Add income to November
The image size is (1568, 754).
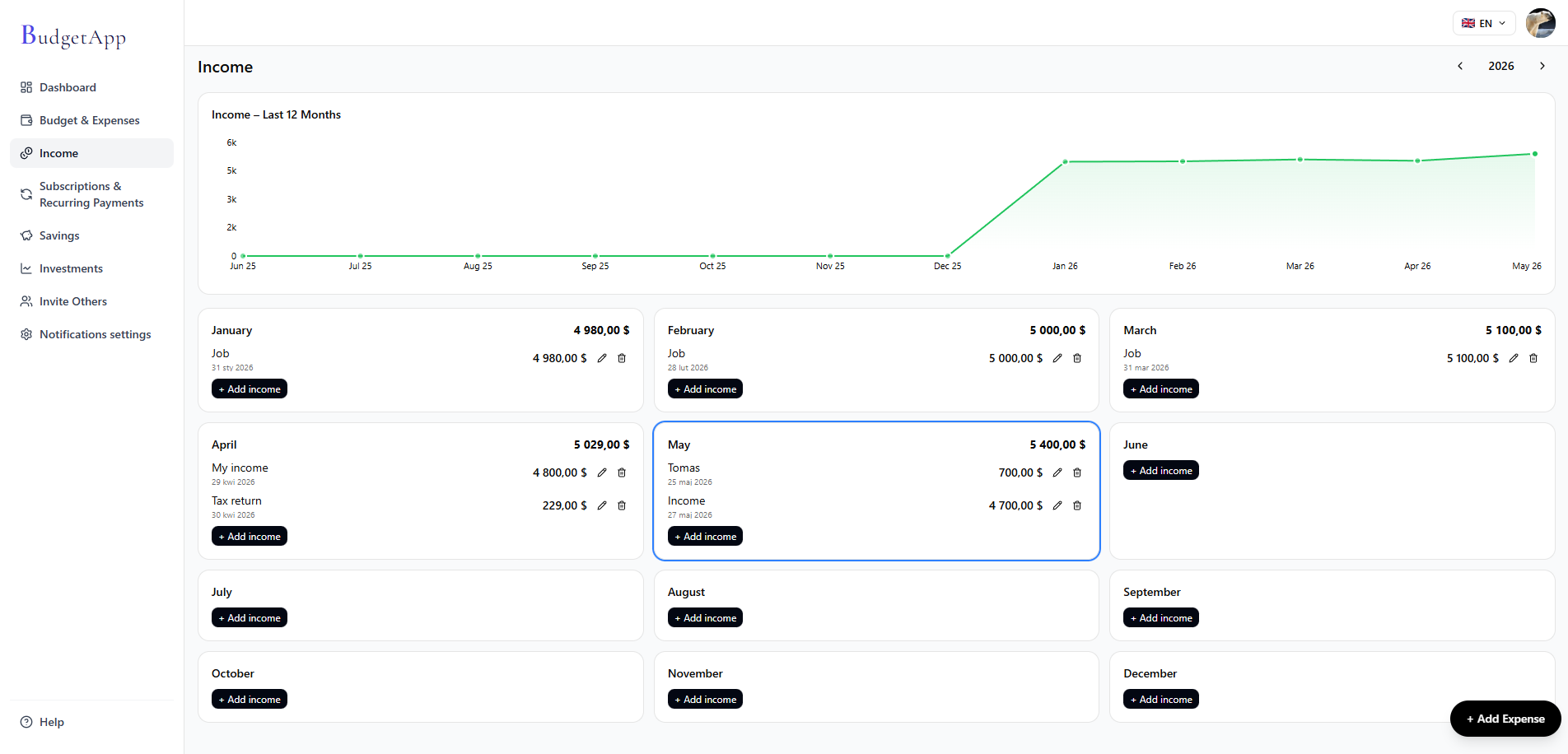click(705, 699)
